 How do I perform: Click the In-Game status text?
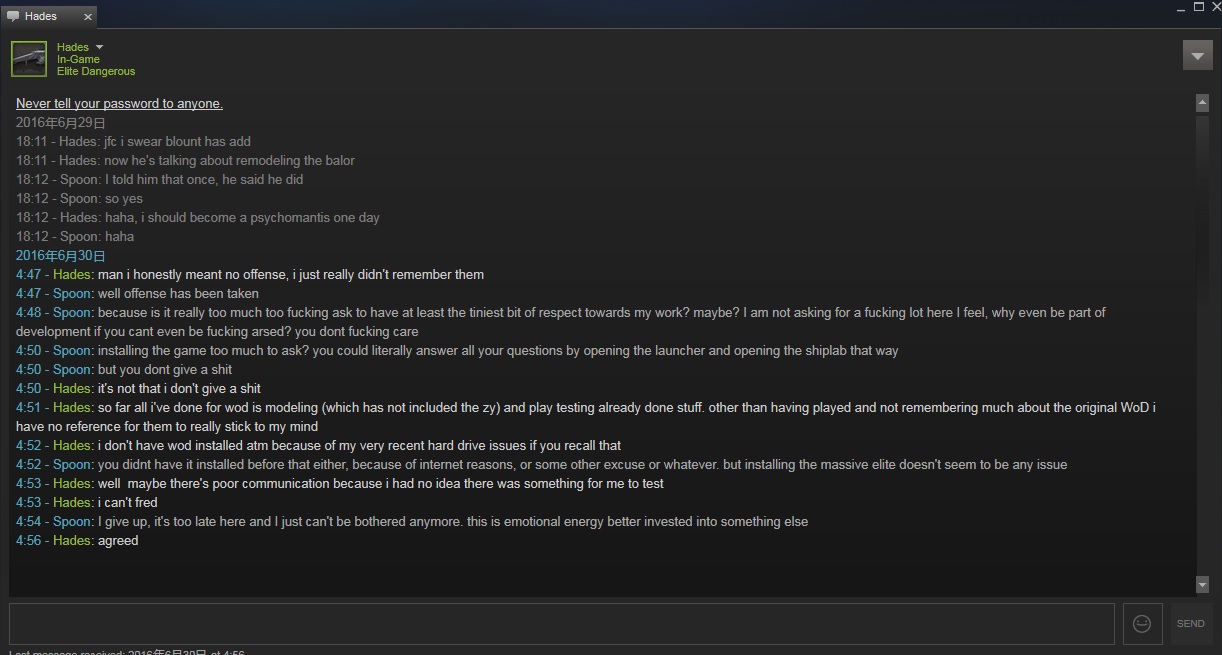tap(78, 59)
